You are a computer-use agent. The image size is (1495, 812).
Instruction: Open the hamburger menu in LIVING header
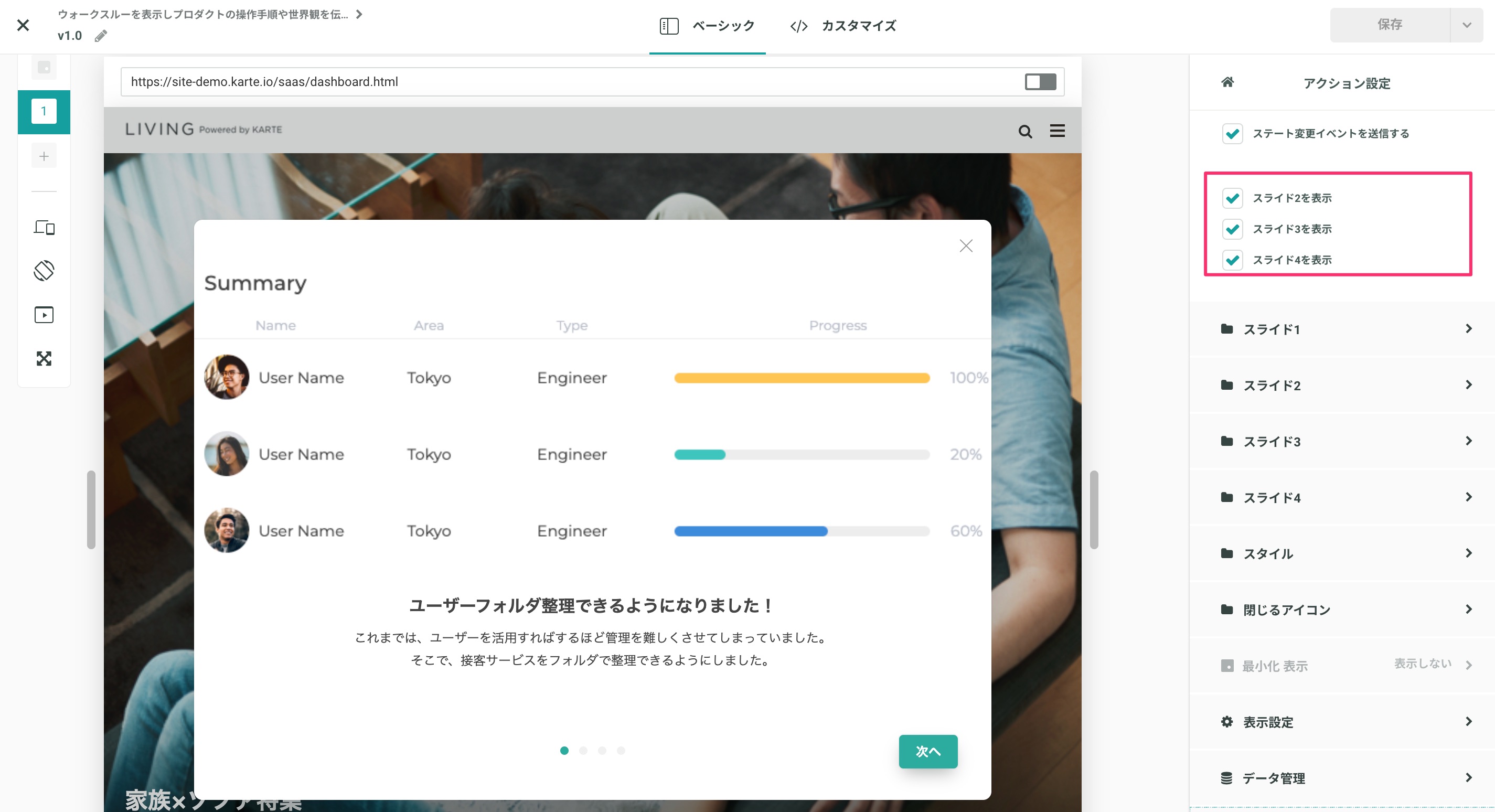click(1057, 131)
